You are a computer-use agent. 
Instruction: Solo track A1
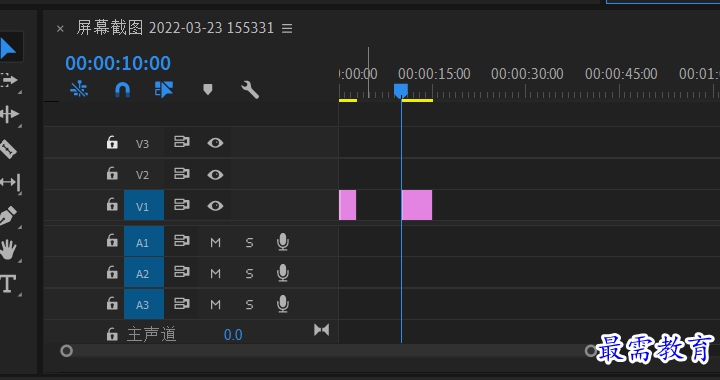249,242
